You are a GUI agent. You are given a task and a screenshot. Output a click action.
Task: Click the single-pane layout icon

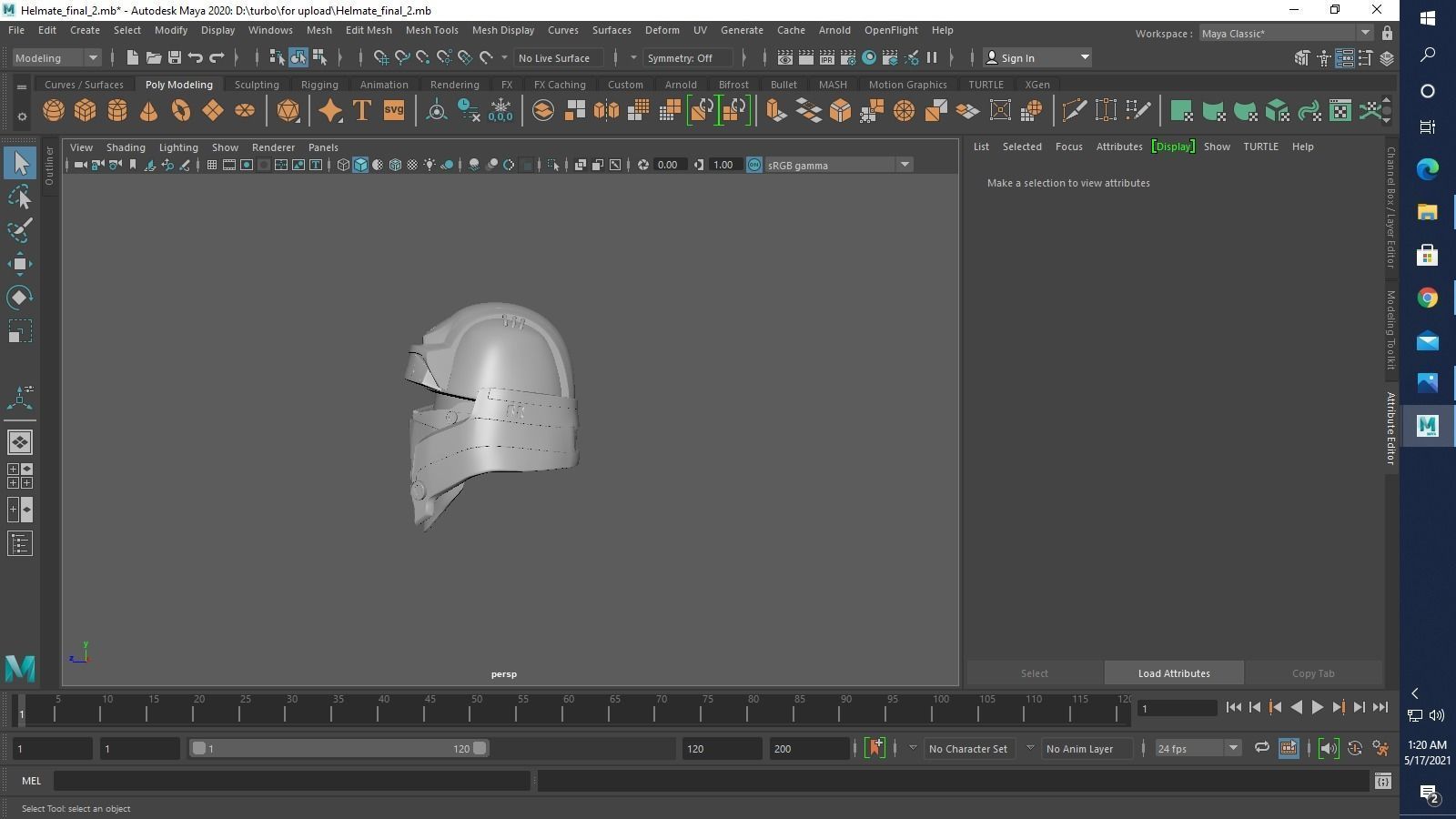pyautogui.click(x=20, y=442)
